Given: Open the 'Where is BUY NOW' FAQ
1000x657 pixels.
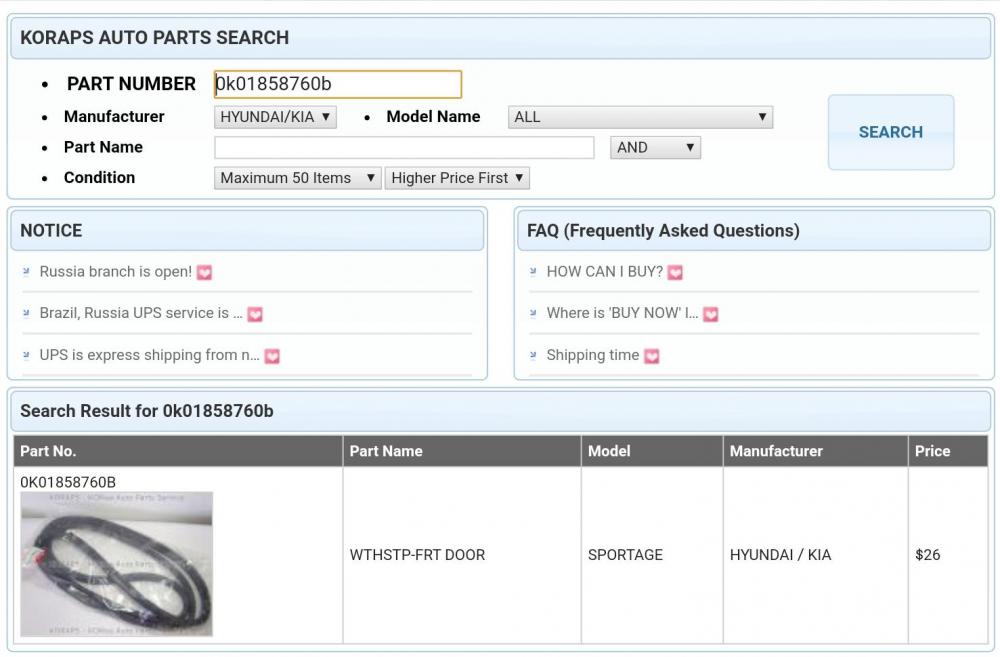Looking at the screenshot, I should 622,313.
